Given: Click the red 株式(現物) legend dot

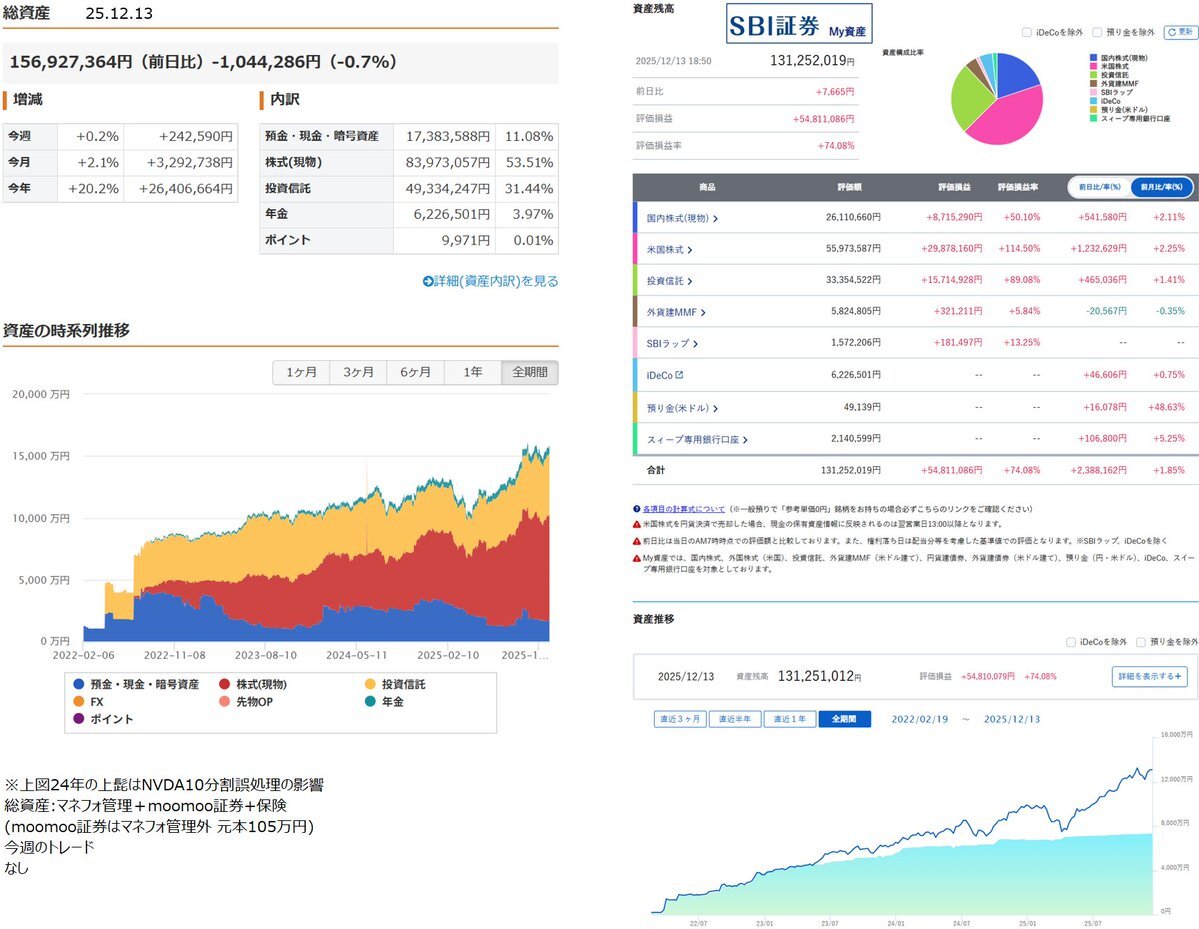Looking at the screenshot, I should pos(224,684).
